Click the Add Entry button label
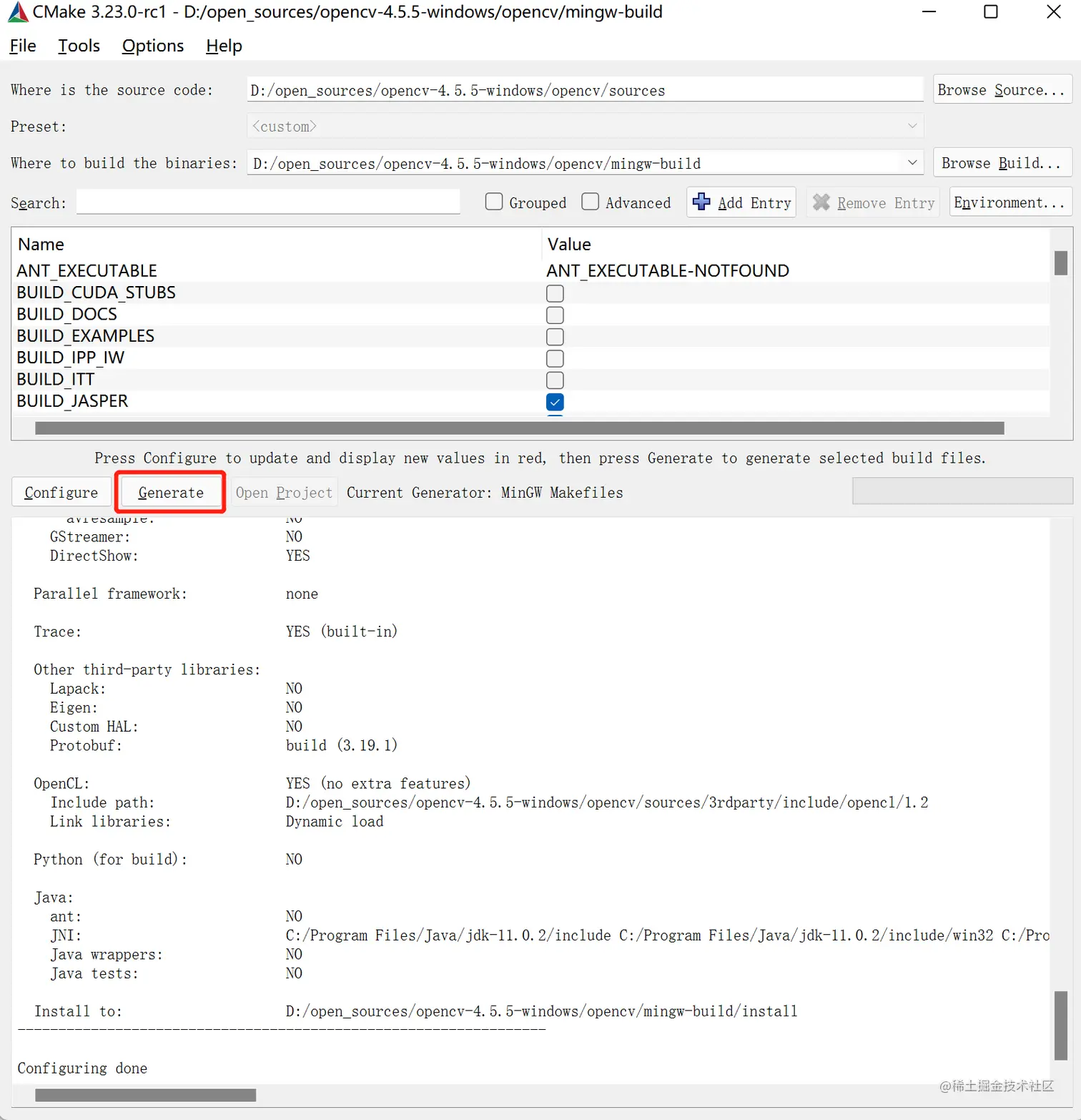This screenshot has width=1081, height=1120. (x=754, y=203)
